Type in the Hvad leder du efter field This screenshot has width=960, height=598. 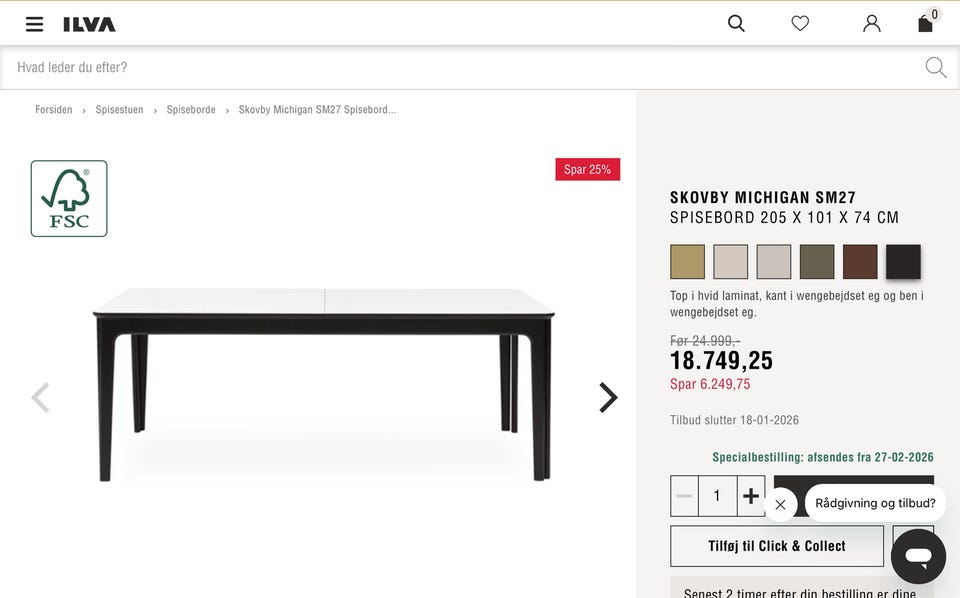460,67
